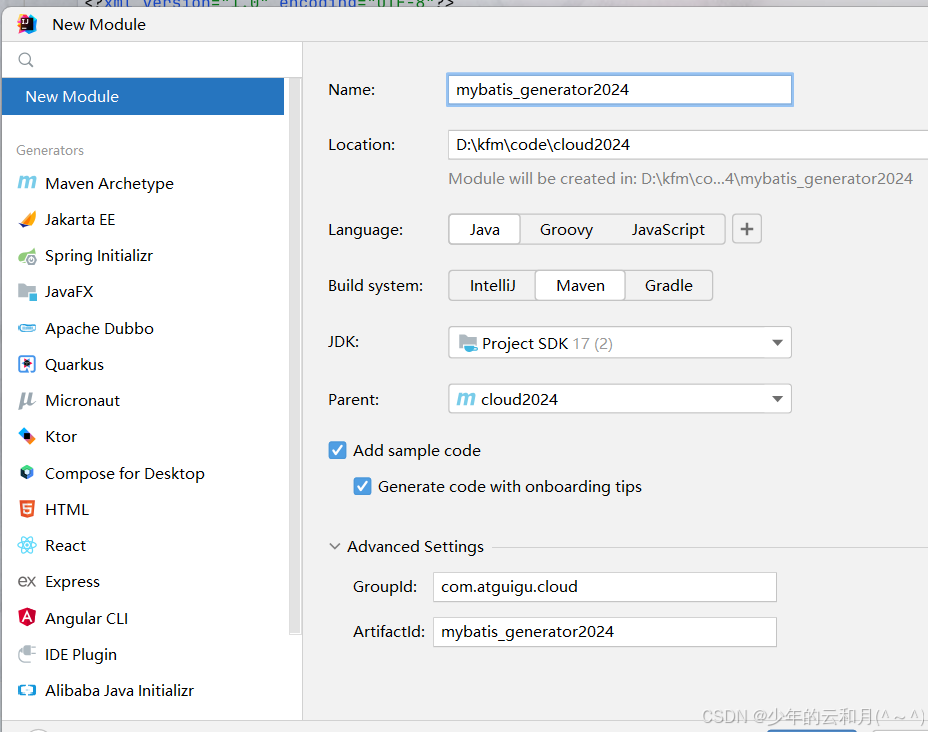Select Java as the language
Image resolution: width=928 pixels, height=732 pixels.
tap(485, 230)
